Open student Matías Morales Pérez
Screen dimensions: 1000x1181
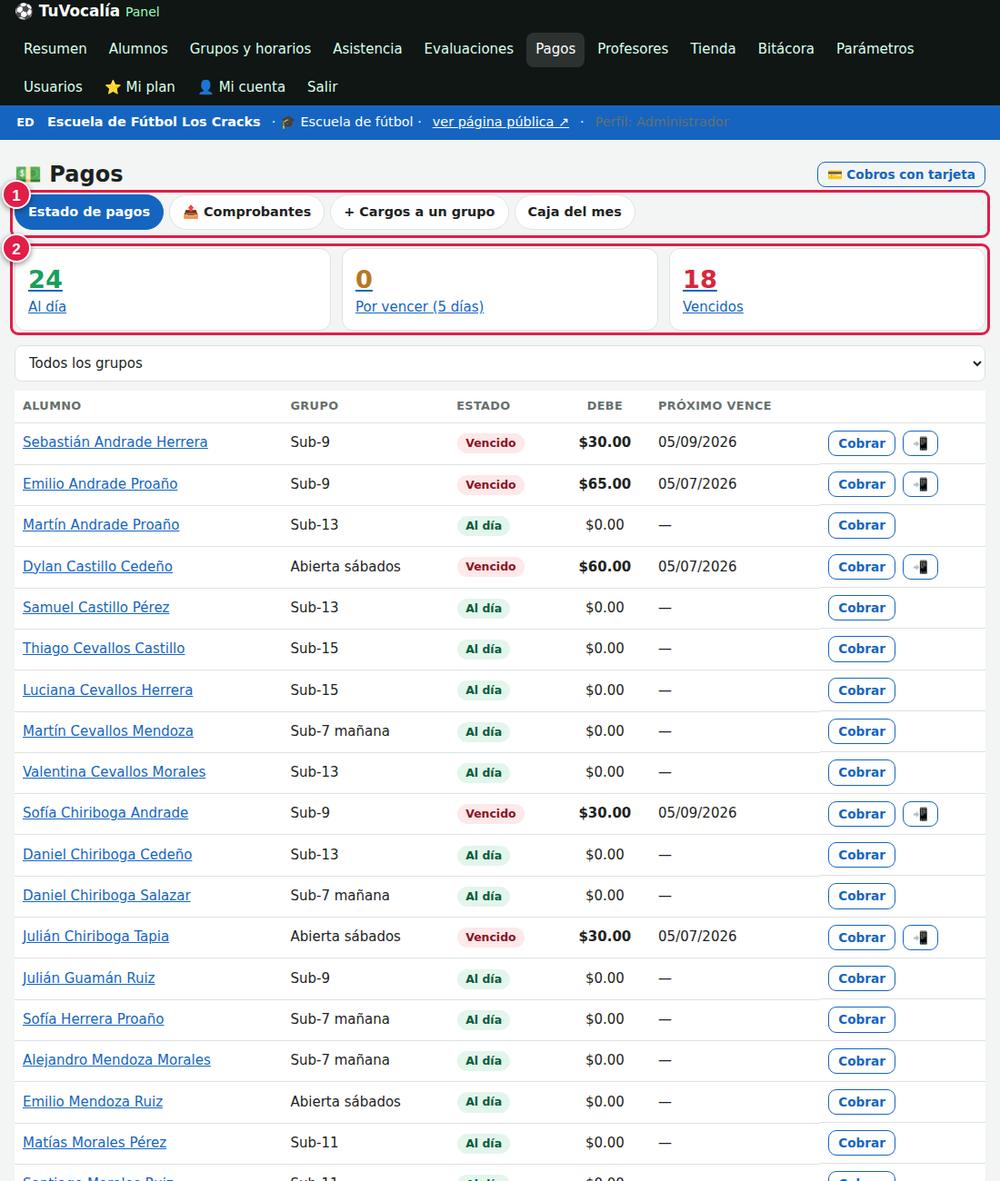[x=94, y=1143]
